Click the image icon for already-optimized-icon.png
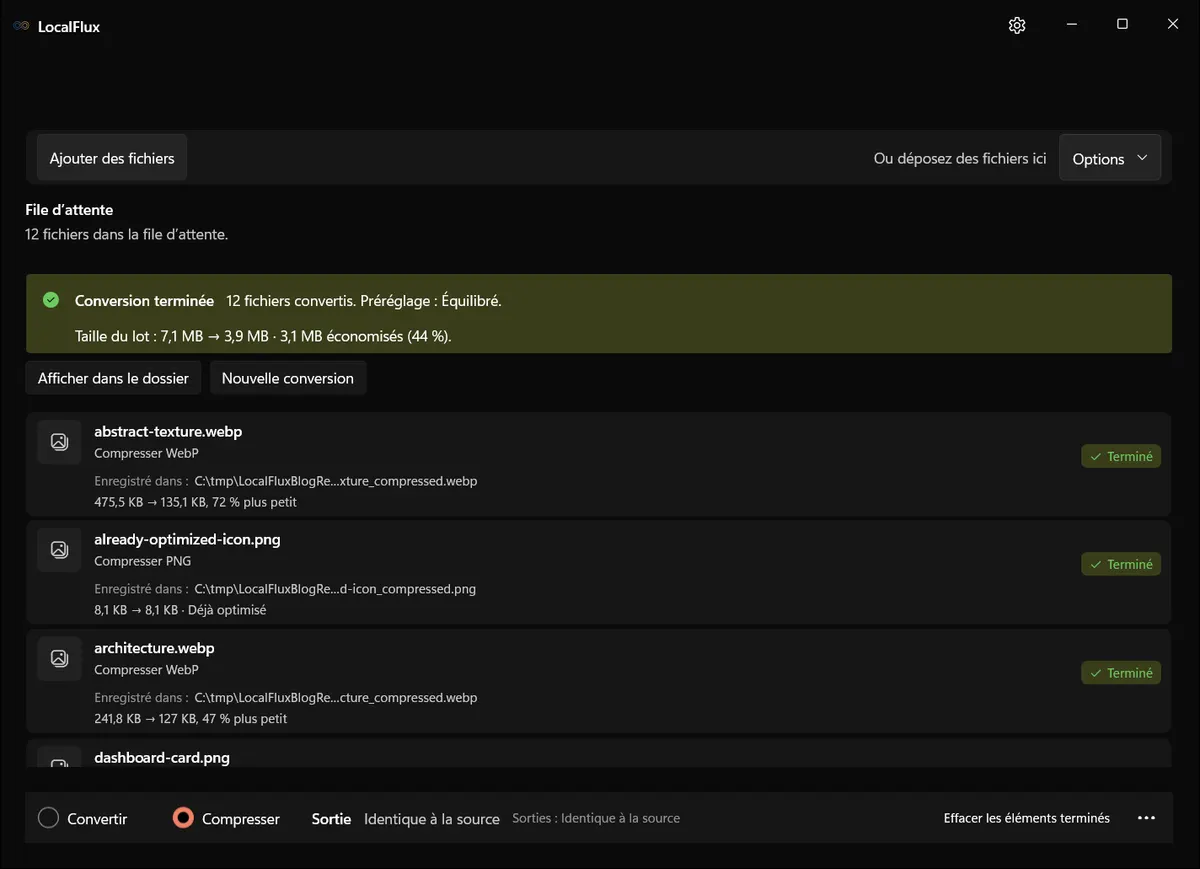Image resolution: width=1200 pixels, height=869 pixels. pos(59,550)
